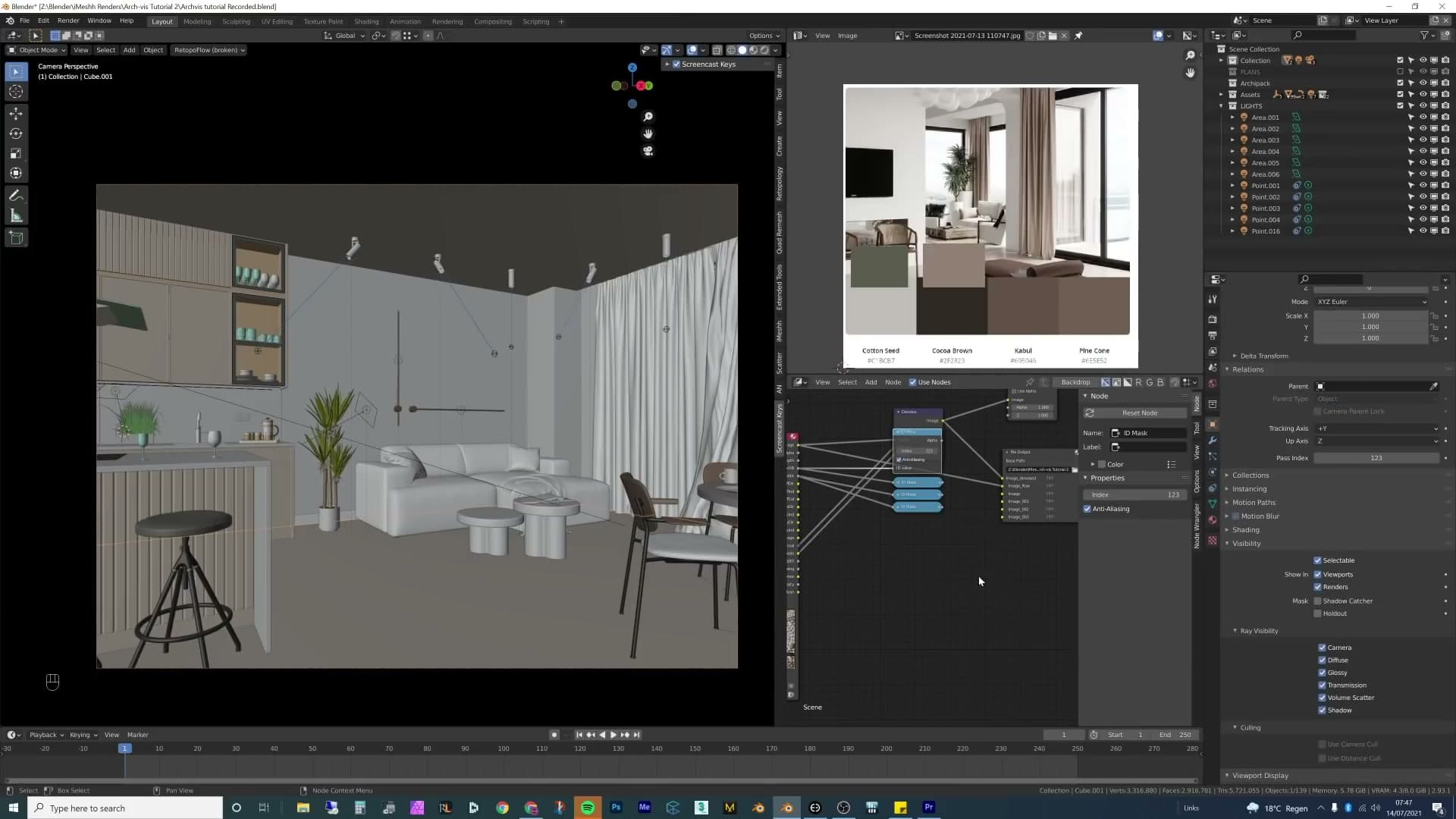Open the rotation Mode XYZ Euler dropdown
This screenshot has height=819, width=1456.
[x=1372, y=302]
